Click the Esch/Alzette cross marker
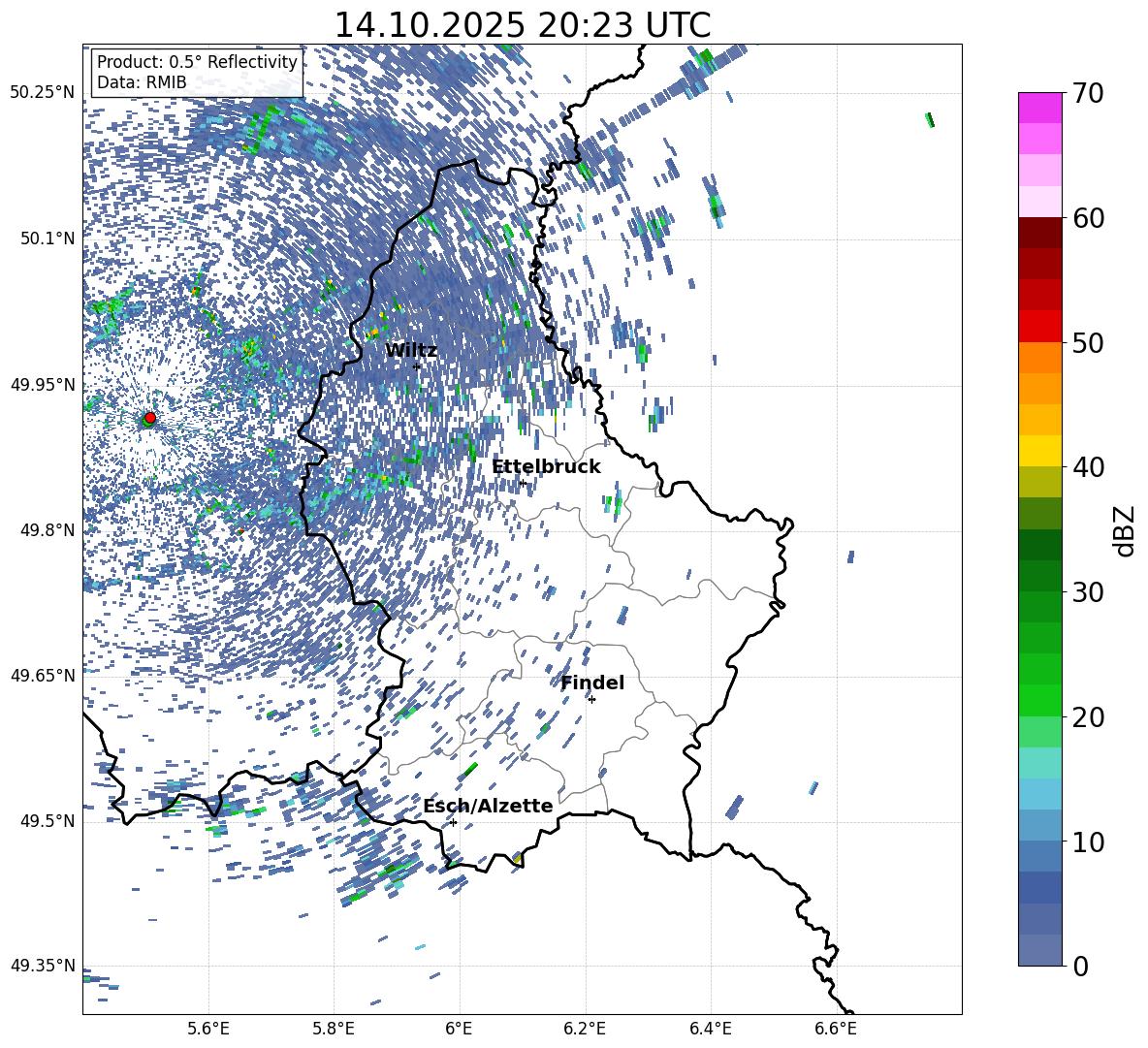This screenshot has height=1048, width=1148. click(453, 822)
